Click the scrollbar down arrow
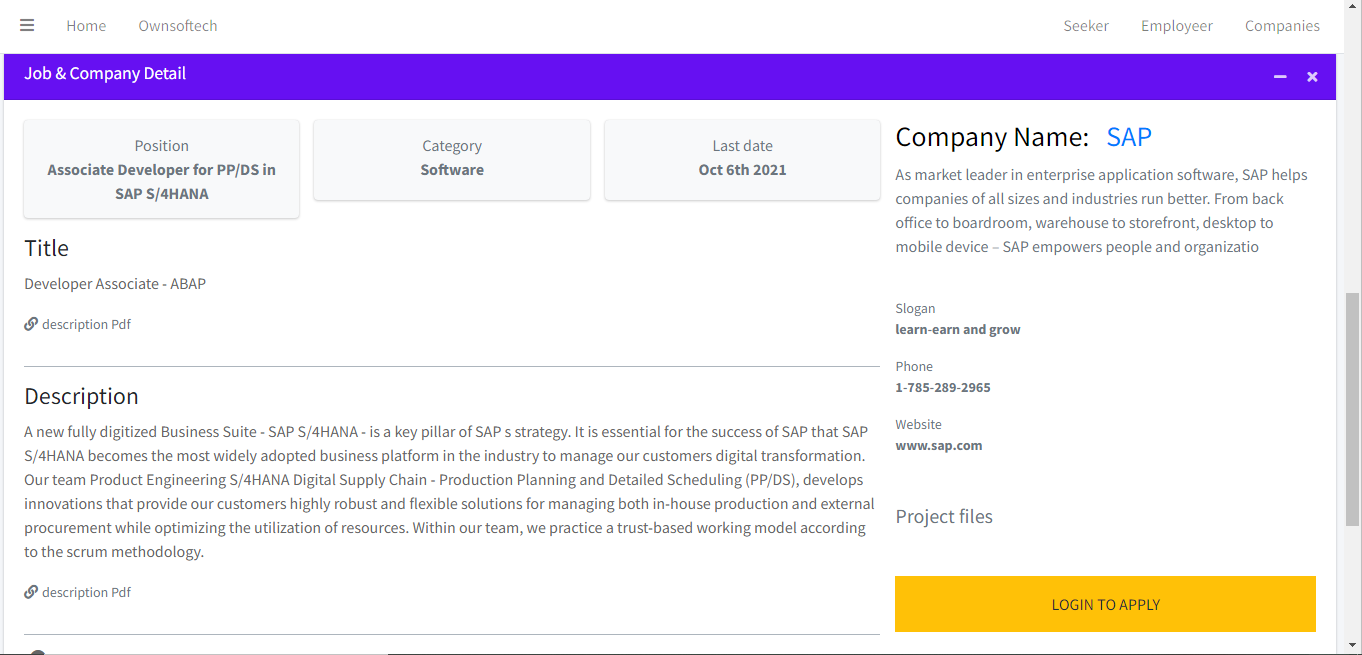The image size is (1362, 655). pos(1352,646)
